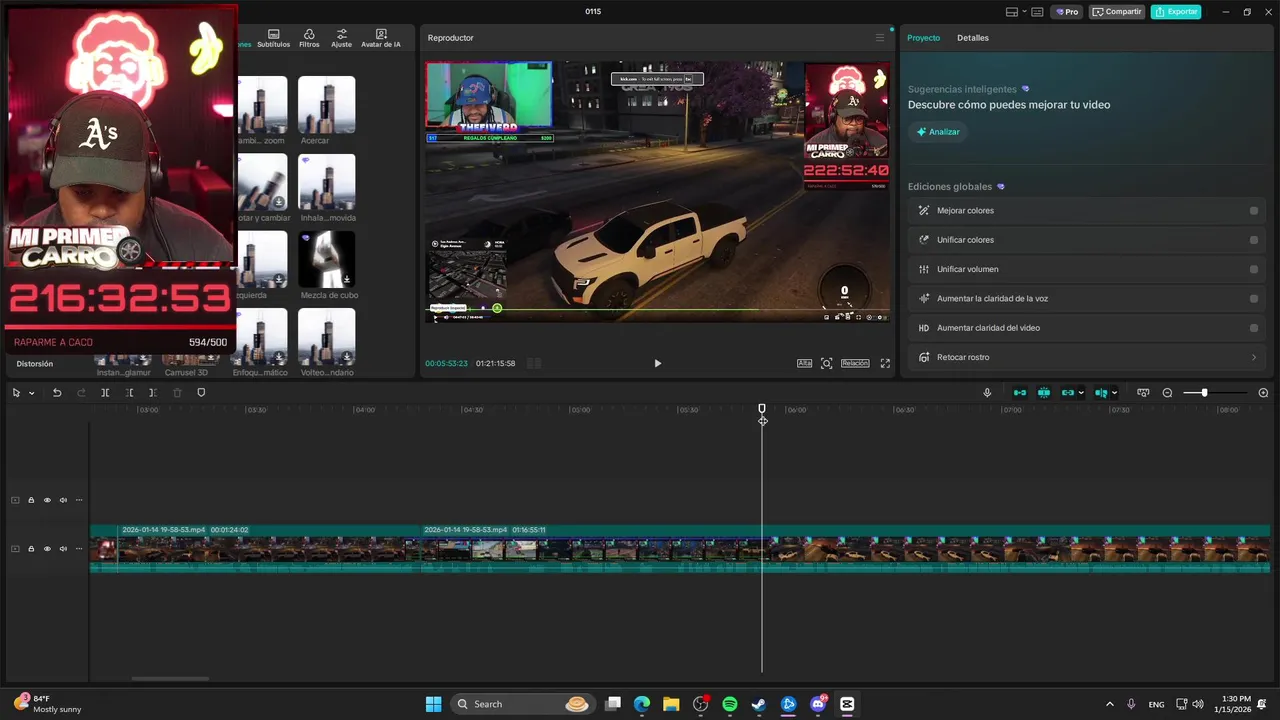Screen dimensions: 1280x720
Task: Open Spotify from the taskbar
Action: (730, 704)
